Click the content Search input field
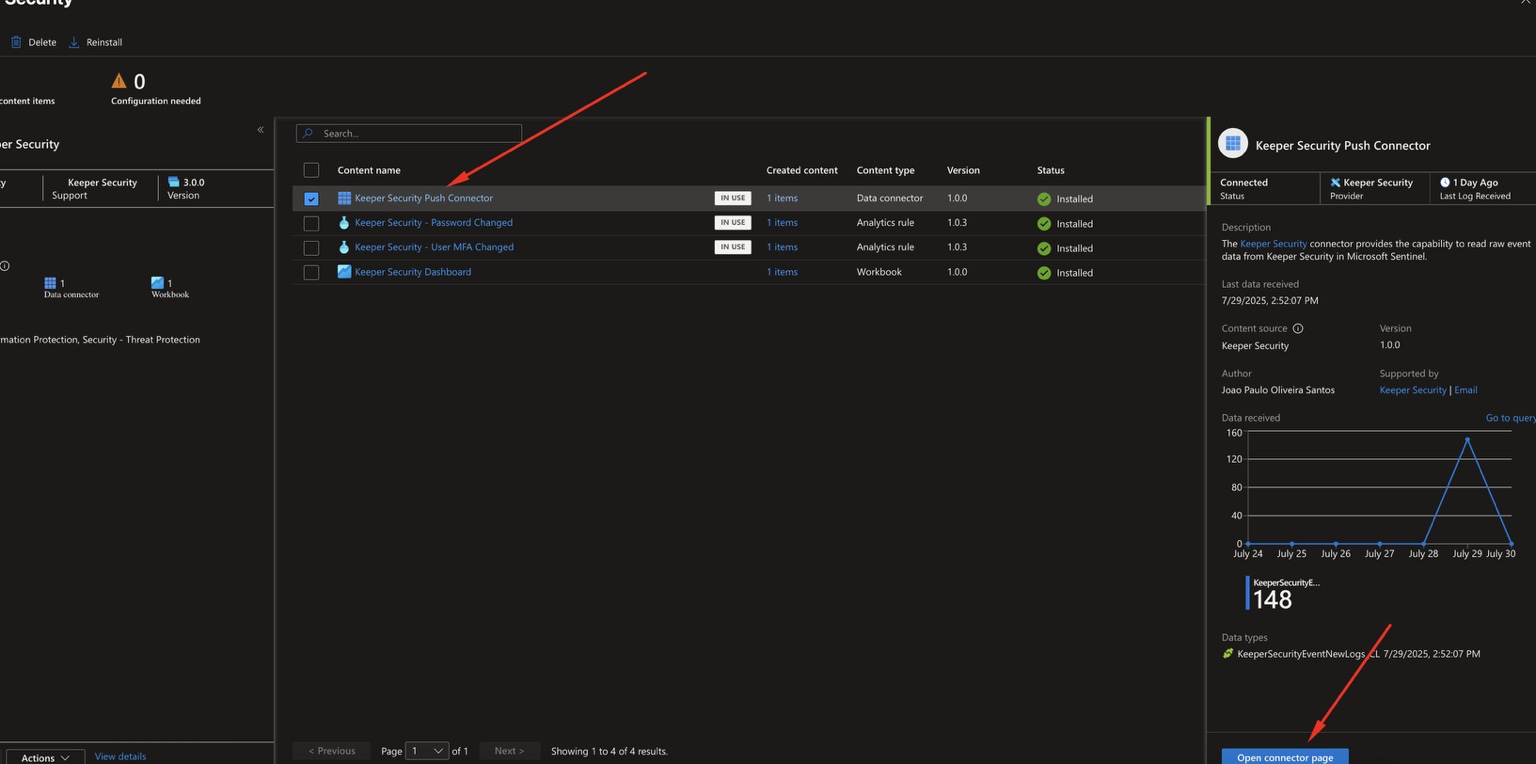1536x764 pixels. point(409,133)
